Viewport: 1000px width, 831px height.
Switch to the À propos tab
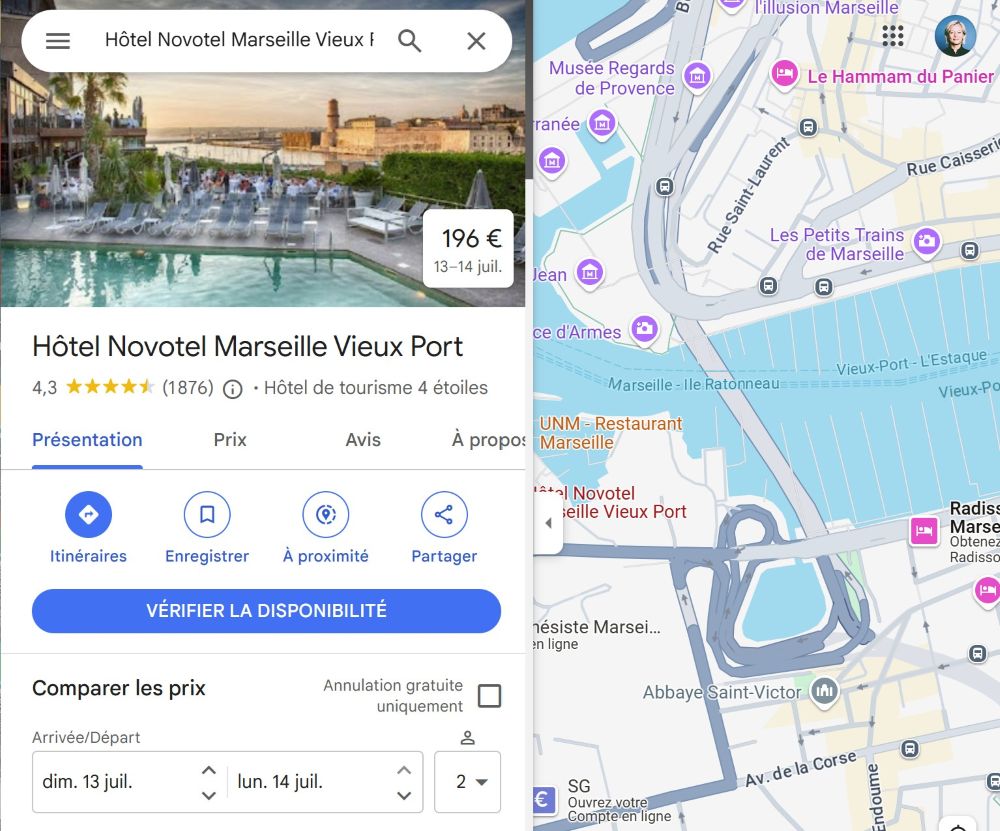[489, 440]
